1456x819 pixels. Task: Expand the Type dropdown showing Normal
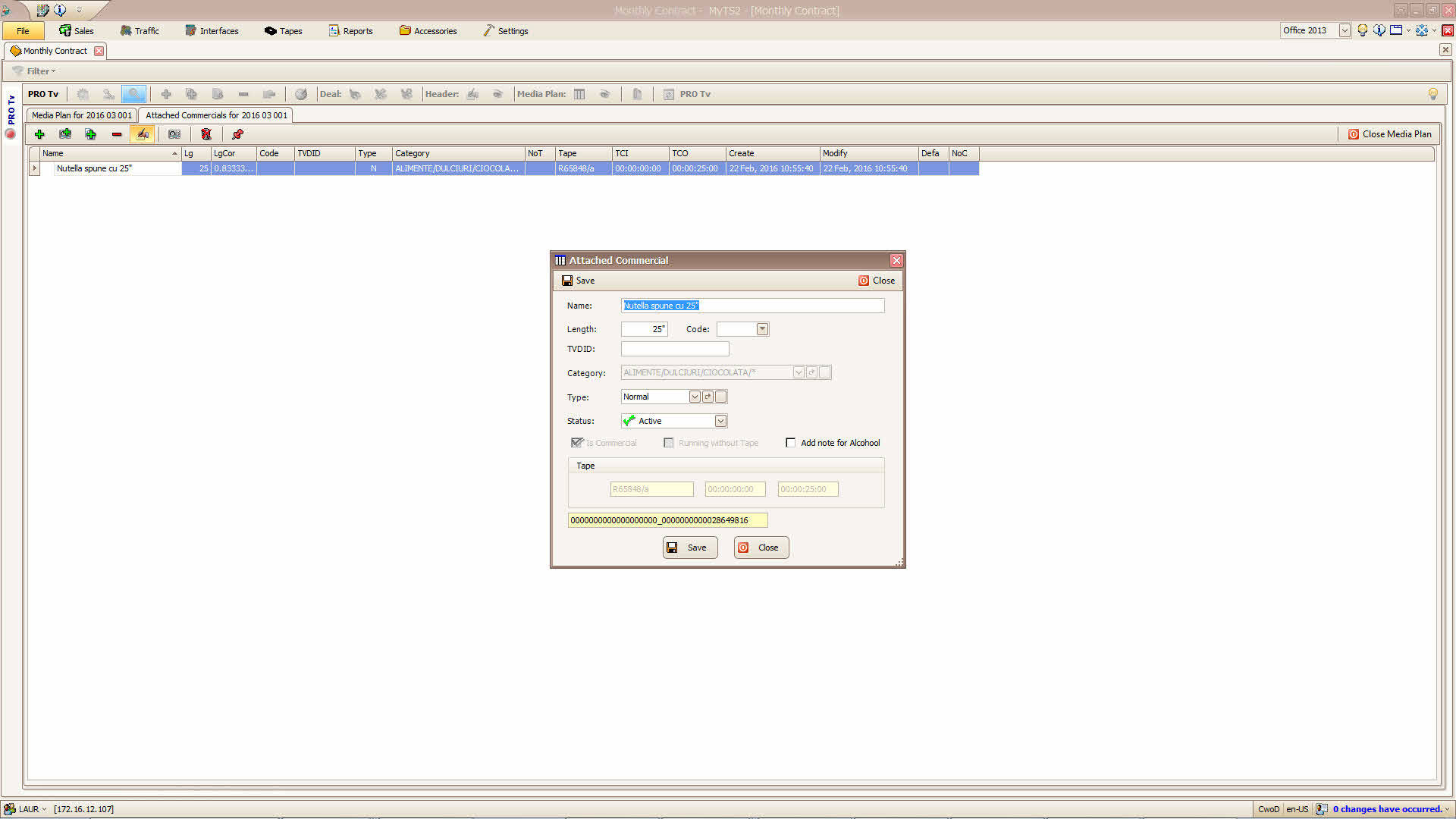[x=694, y=397]
